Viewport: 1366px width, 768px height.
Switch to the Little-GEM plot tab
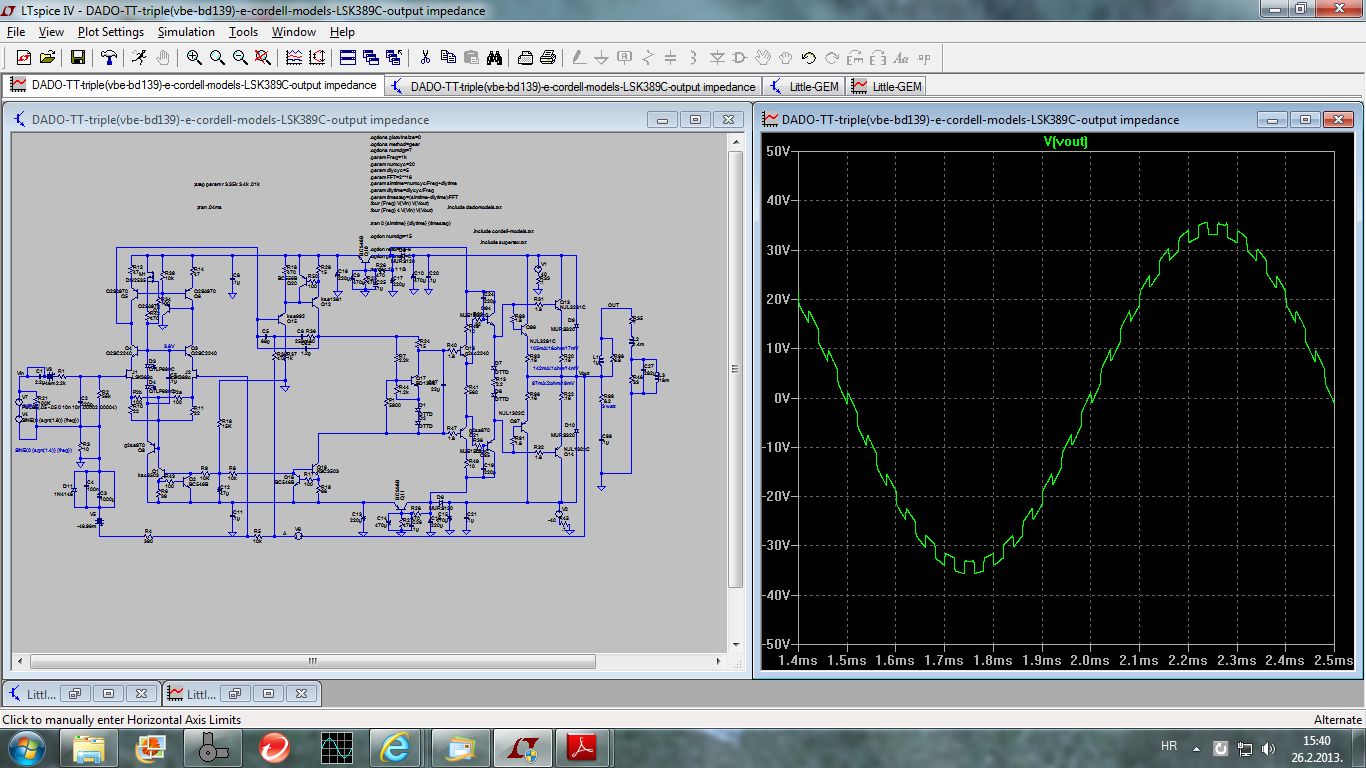pos(887,86)
